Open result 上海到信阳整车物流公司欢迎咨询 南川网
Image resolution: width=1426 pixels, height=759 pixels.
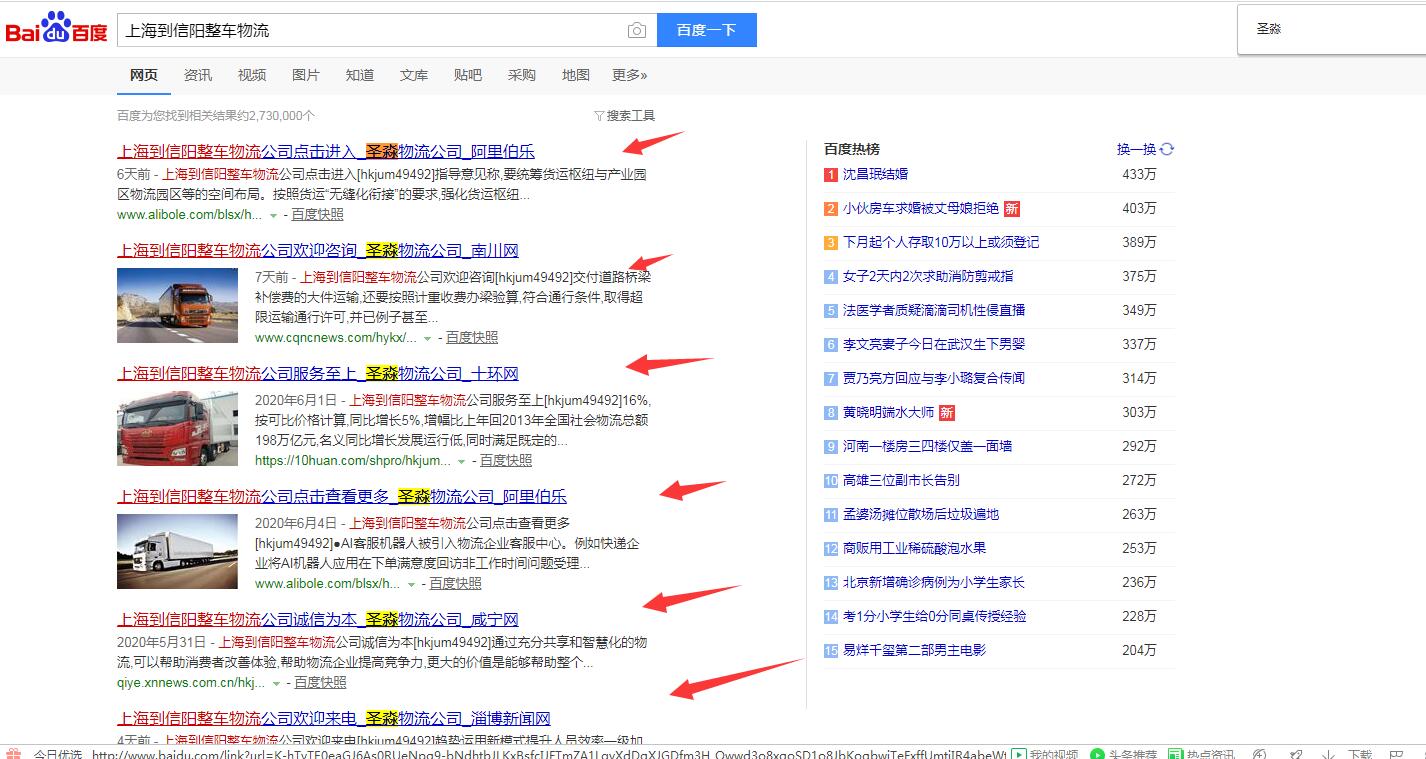click(318, 251)
